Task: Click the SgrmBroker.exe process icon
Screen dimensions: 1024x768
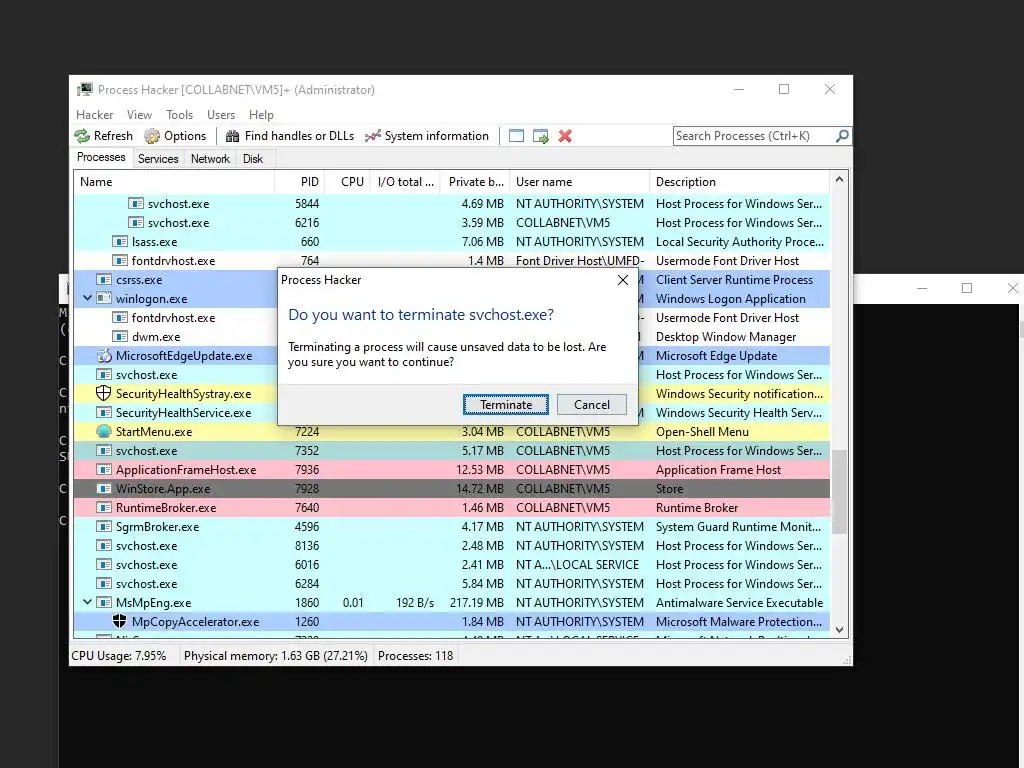Action: click(104, 526)
